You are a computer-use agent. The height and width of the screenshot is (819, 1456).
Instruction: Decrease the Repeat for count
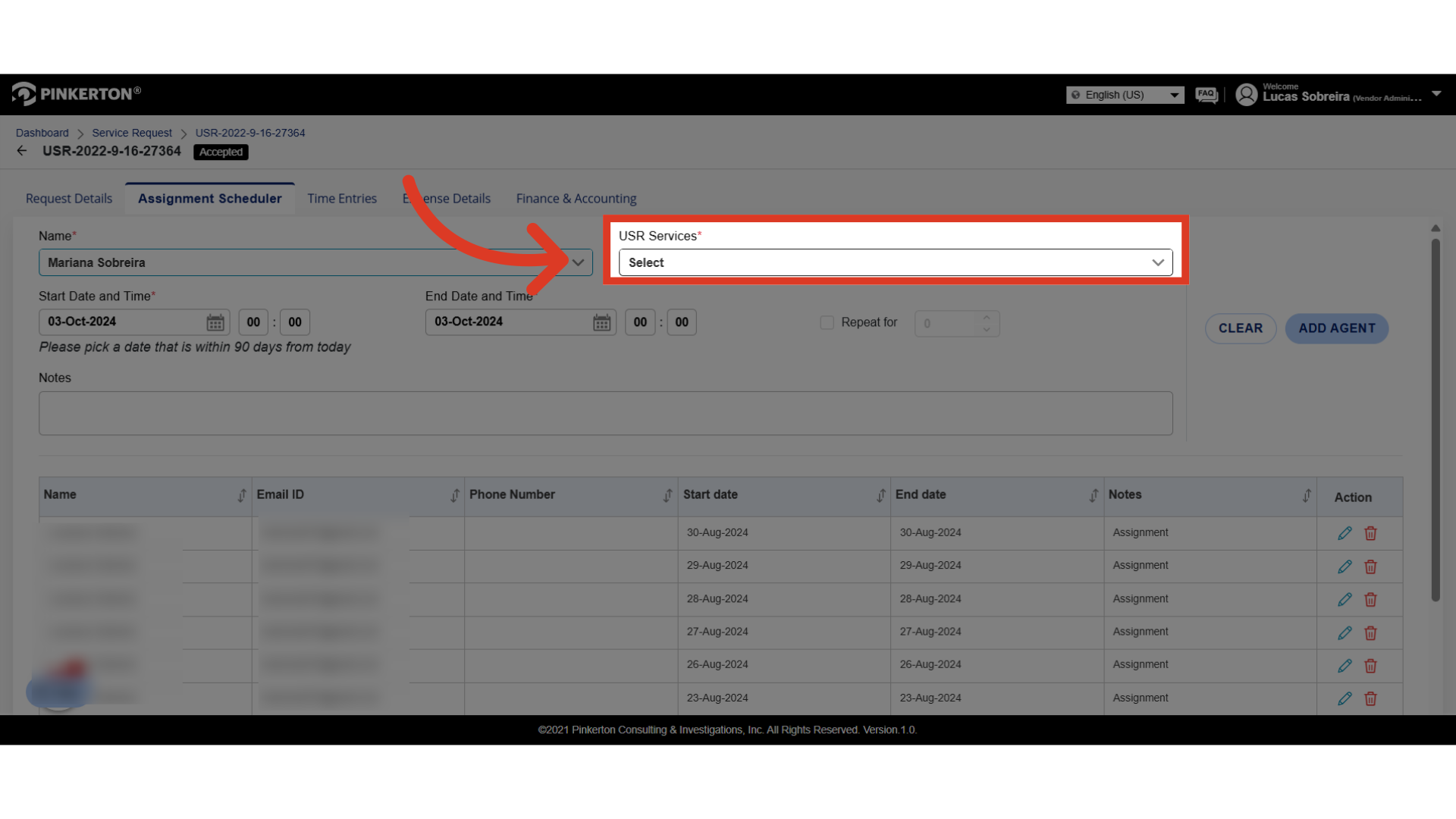click(x=987, y=330)
